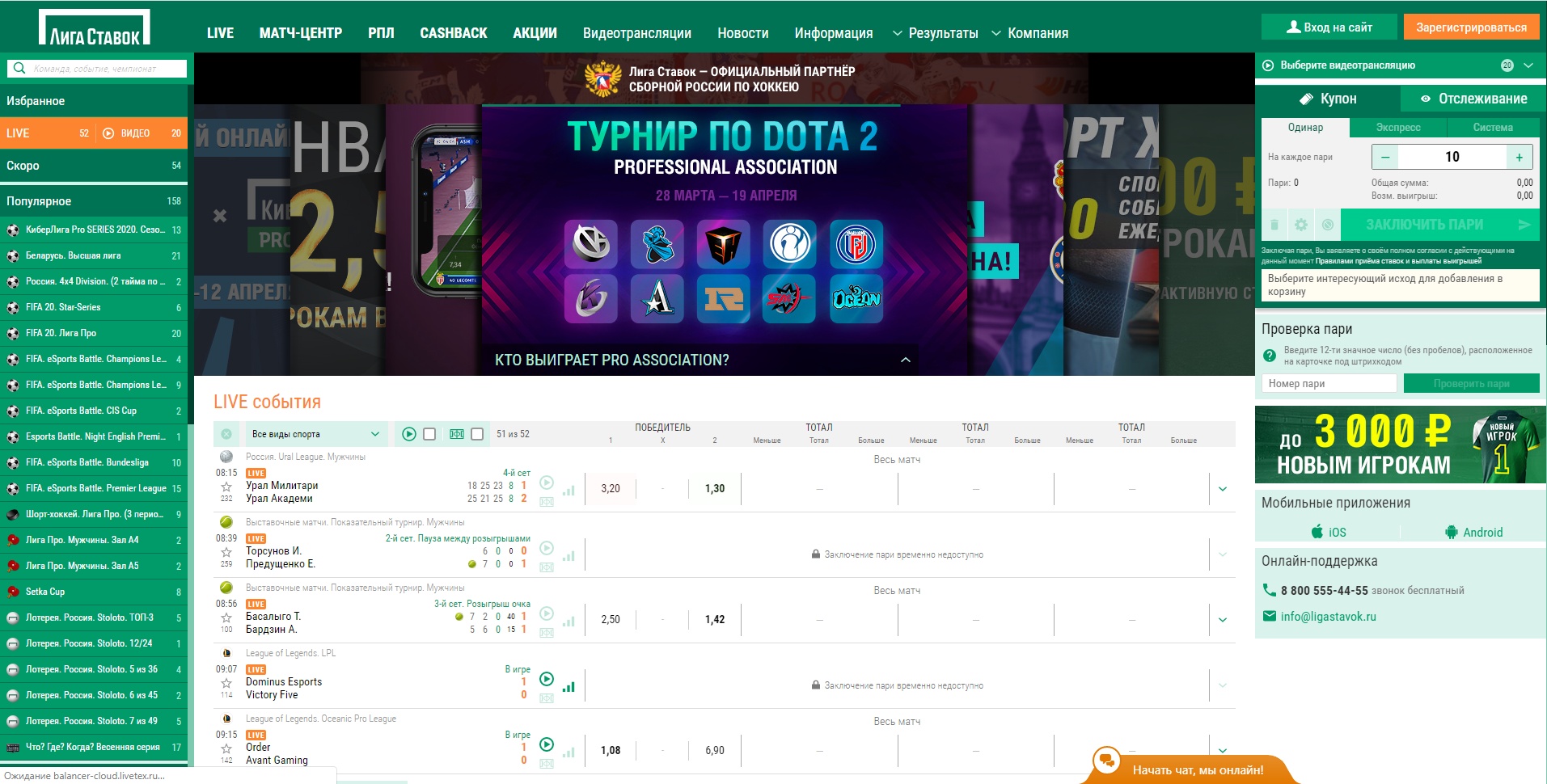Viewport: 1547px width, 784px height.
Task: Open Все виды спорта dropdown
Action: [x=316, y=434]
